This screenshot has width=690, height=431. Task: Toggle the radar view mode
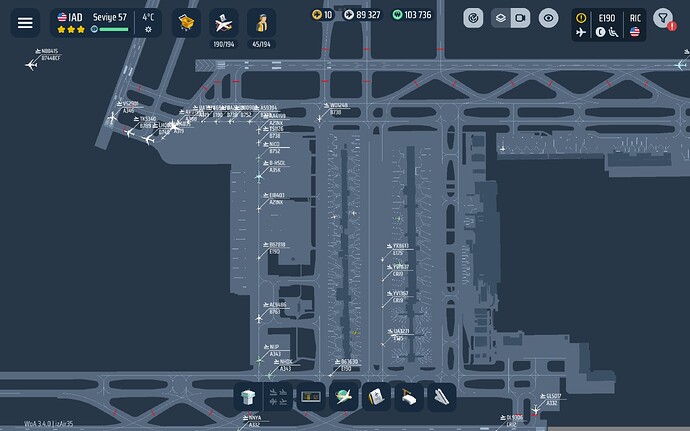(476, 18)
